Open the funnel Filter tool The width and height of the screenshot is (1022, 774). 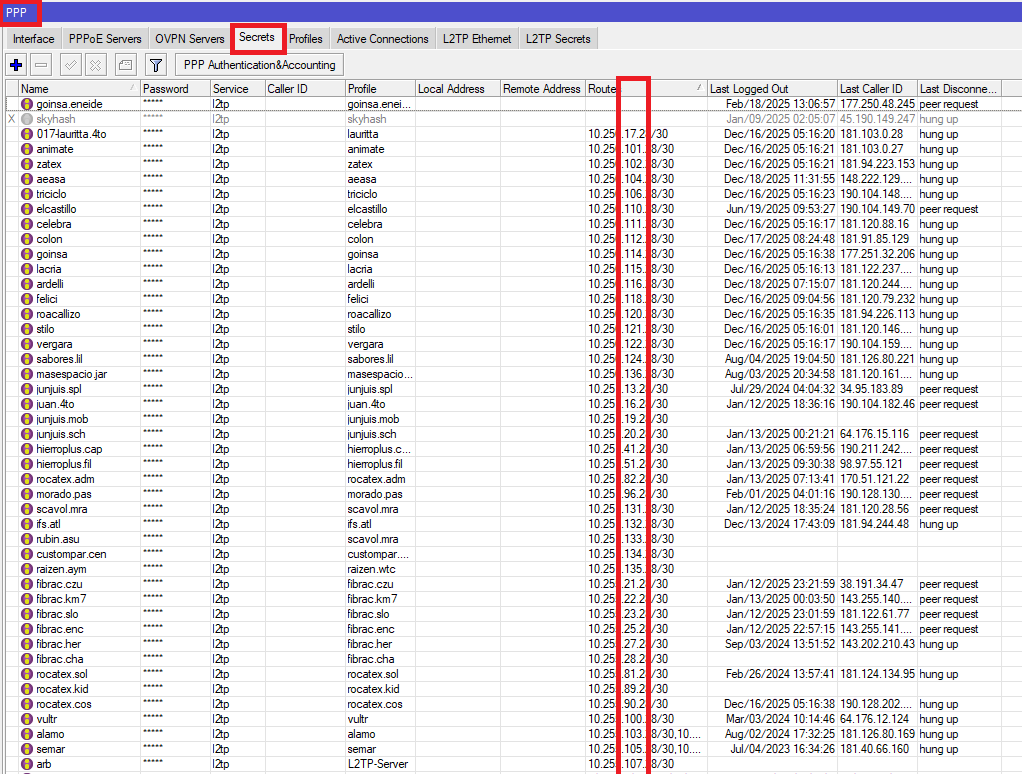click(x=156, y=65)
